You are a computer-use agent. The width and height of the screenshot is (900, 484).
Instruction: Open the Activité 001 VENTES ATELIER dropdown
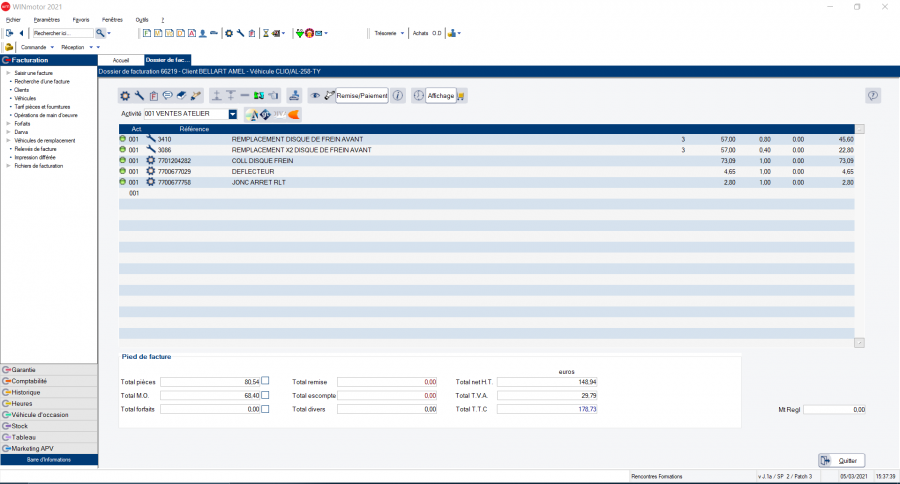coord(232,114)
